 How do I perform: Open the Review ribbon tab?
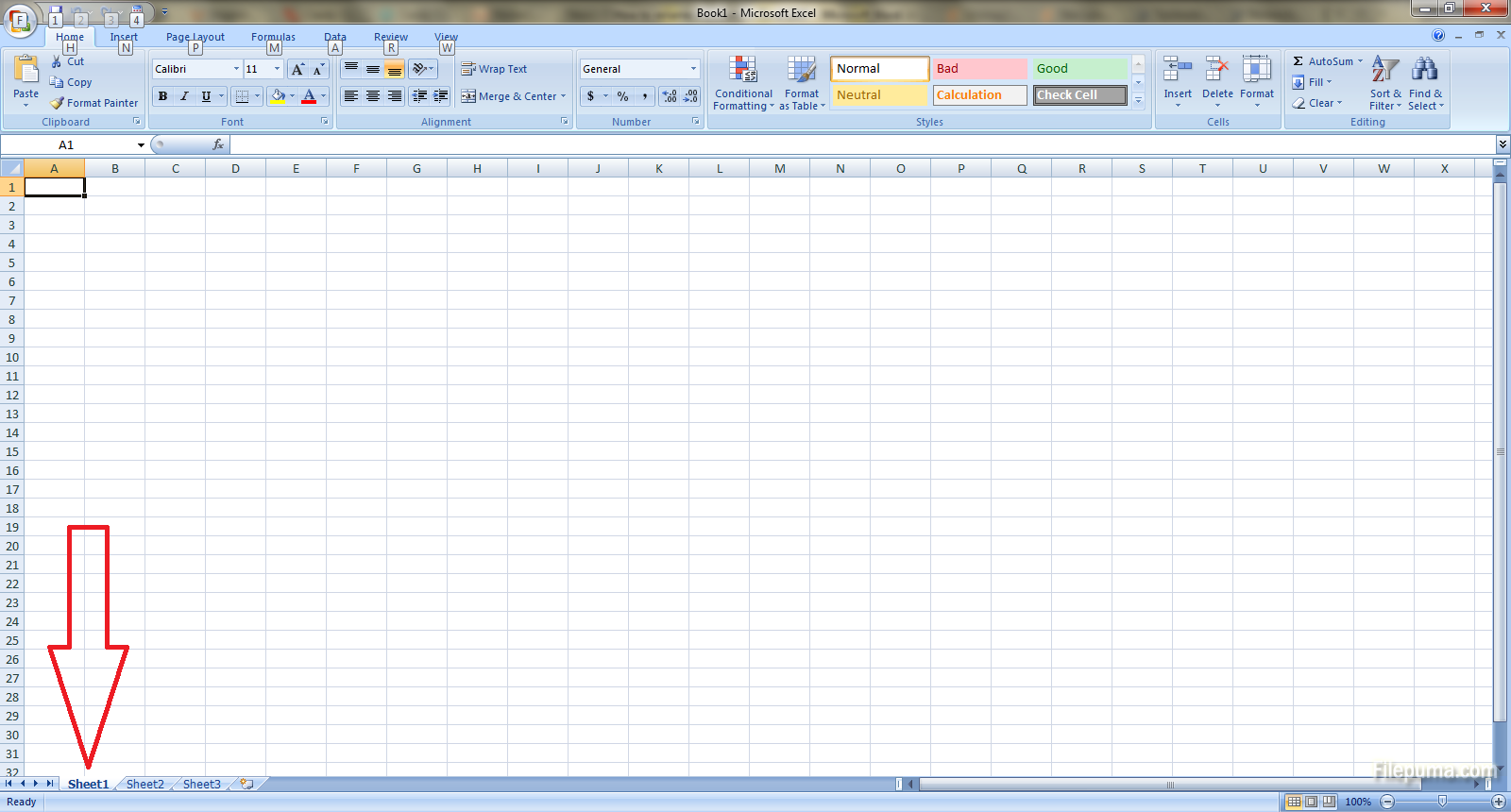pyautogui.click(x=391, y=38)
